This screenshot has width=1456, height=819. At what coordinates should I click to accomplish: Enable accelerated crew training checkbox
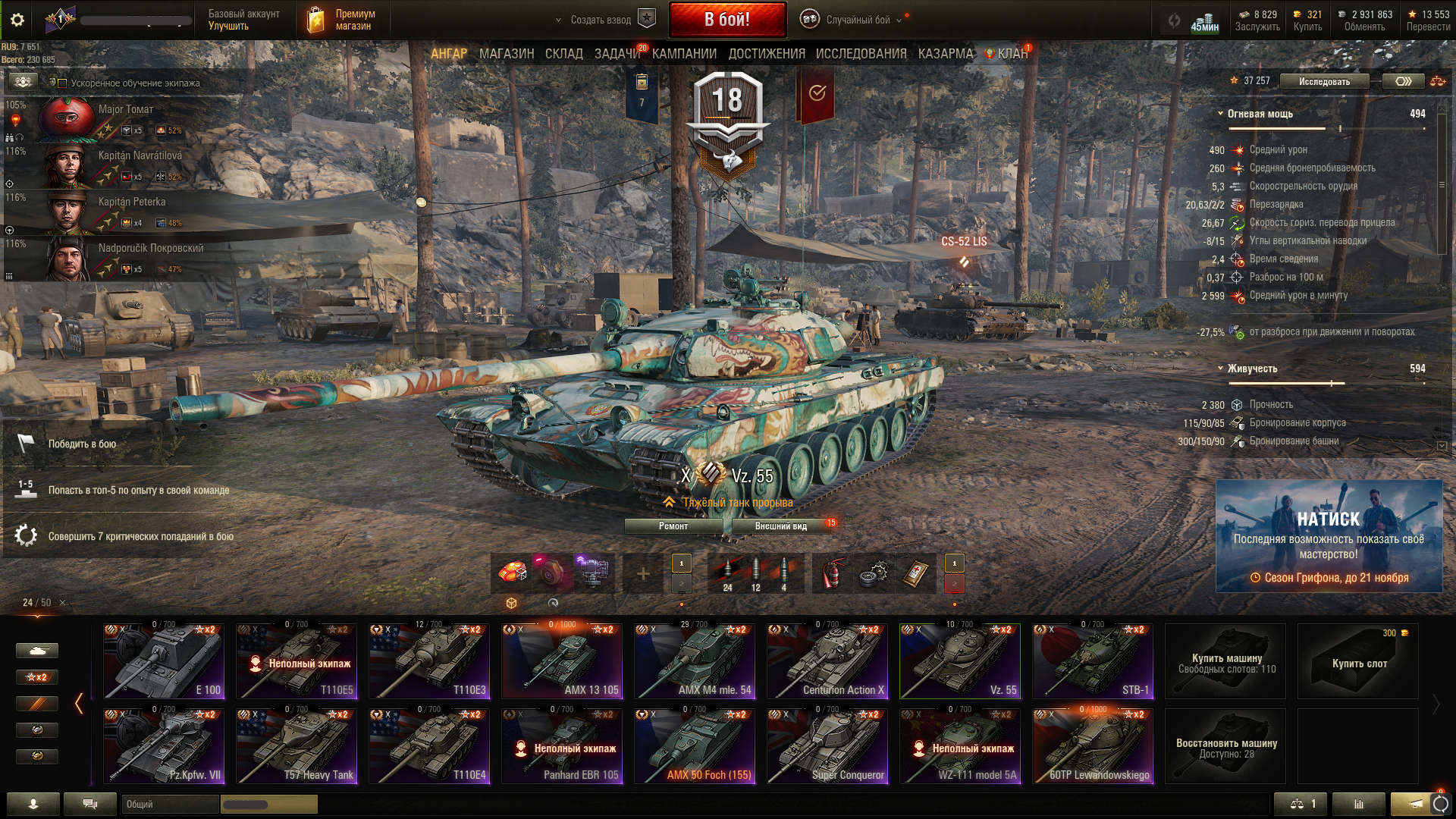click(62, 83)
